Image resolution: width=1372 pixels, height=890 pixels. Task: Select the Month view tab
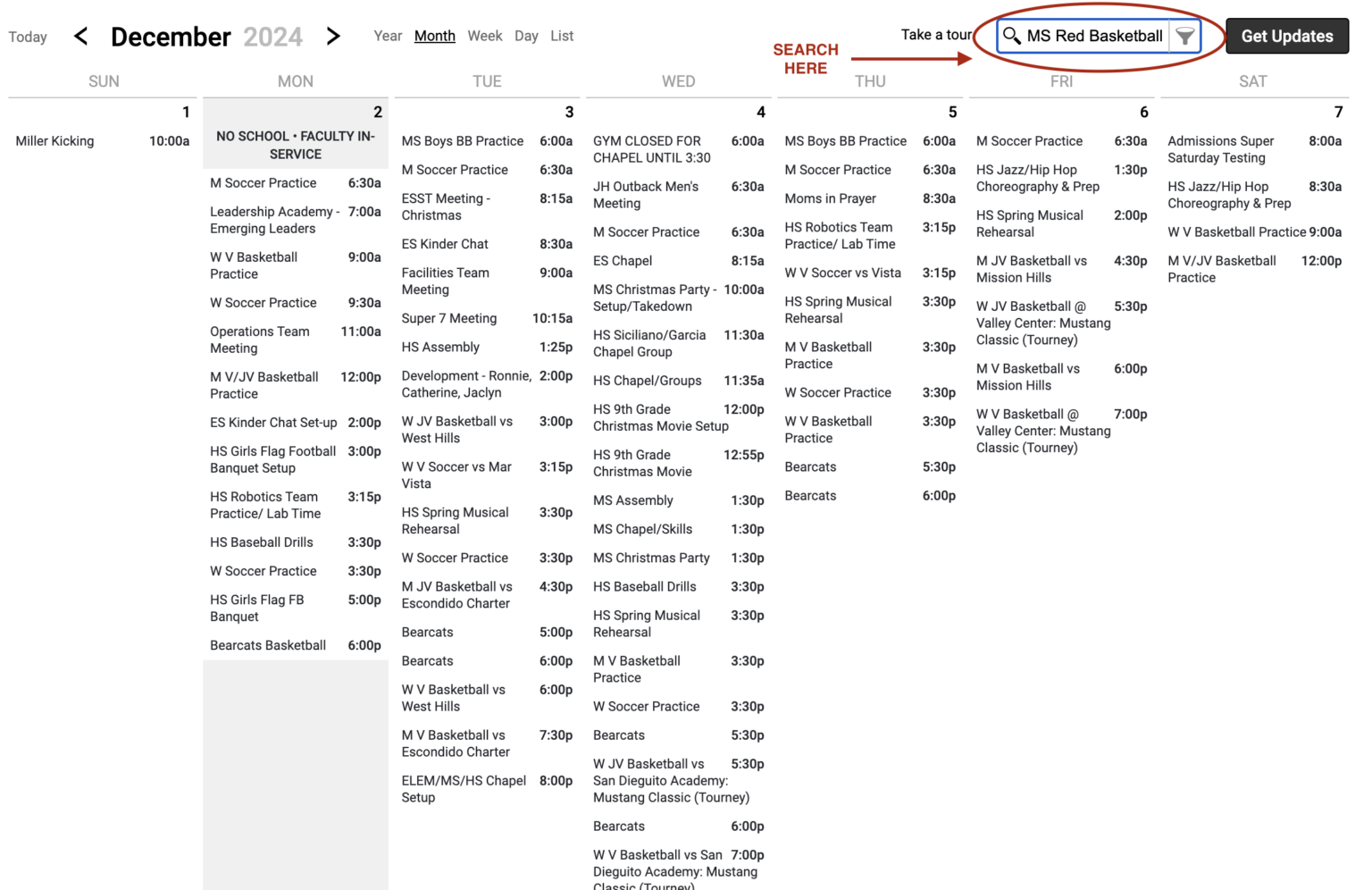point(435,36)
